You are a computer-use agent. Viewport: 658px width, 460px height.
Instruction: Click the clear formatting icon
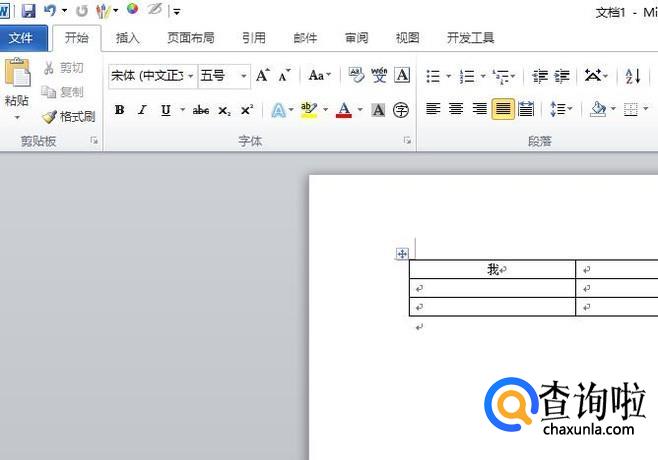pos(356,76)
